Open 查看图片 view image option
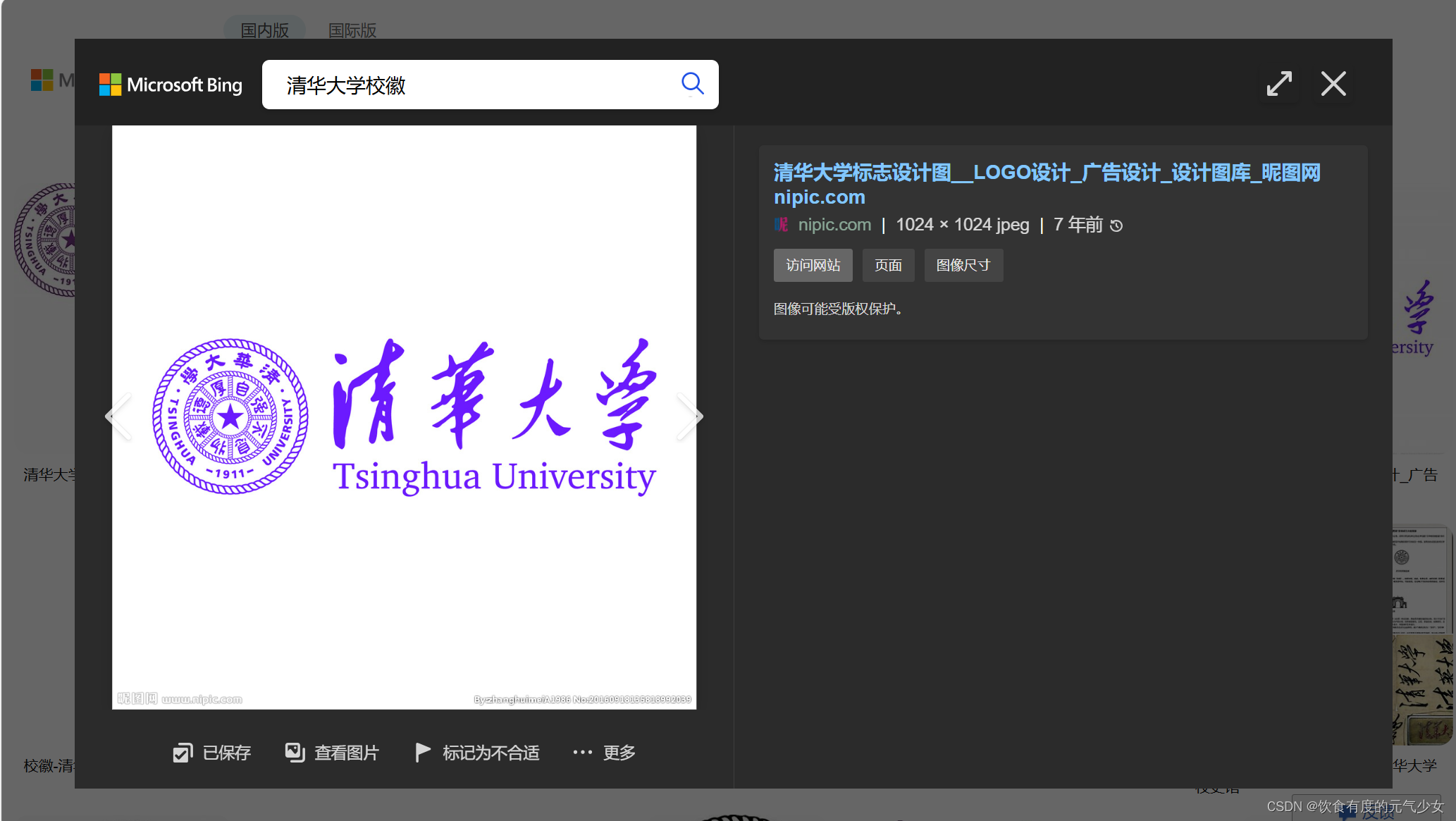1456x821 pixels. 332,753
